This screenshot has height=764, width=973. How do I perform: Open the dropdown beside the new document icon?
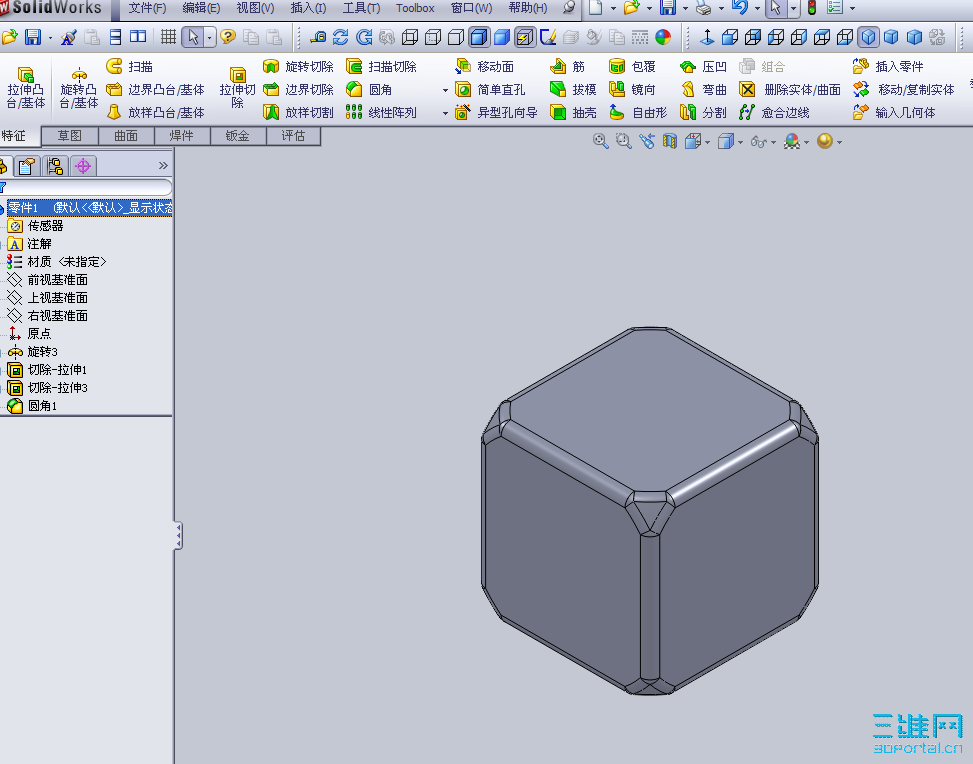pos(613,9)
